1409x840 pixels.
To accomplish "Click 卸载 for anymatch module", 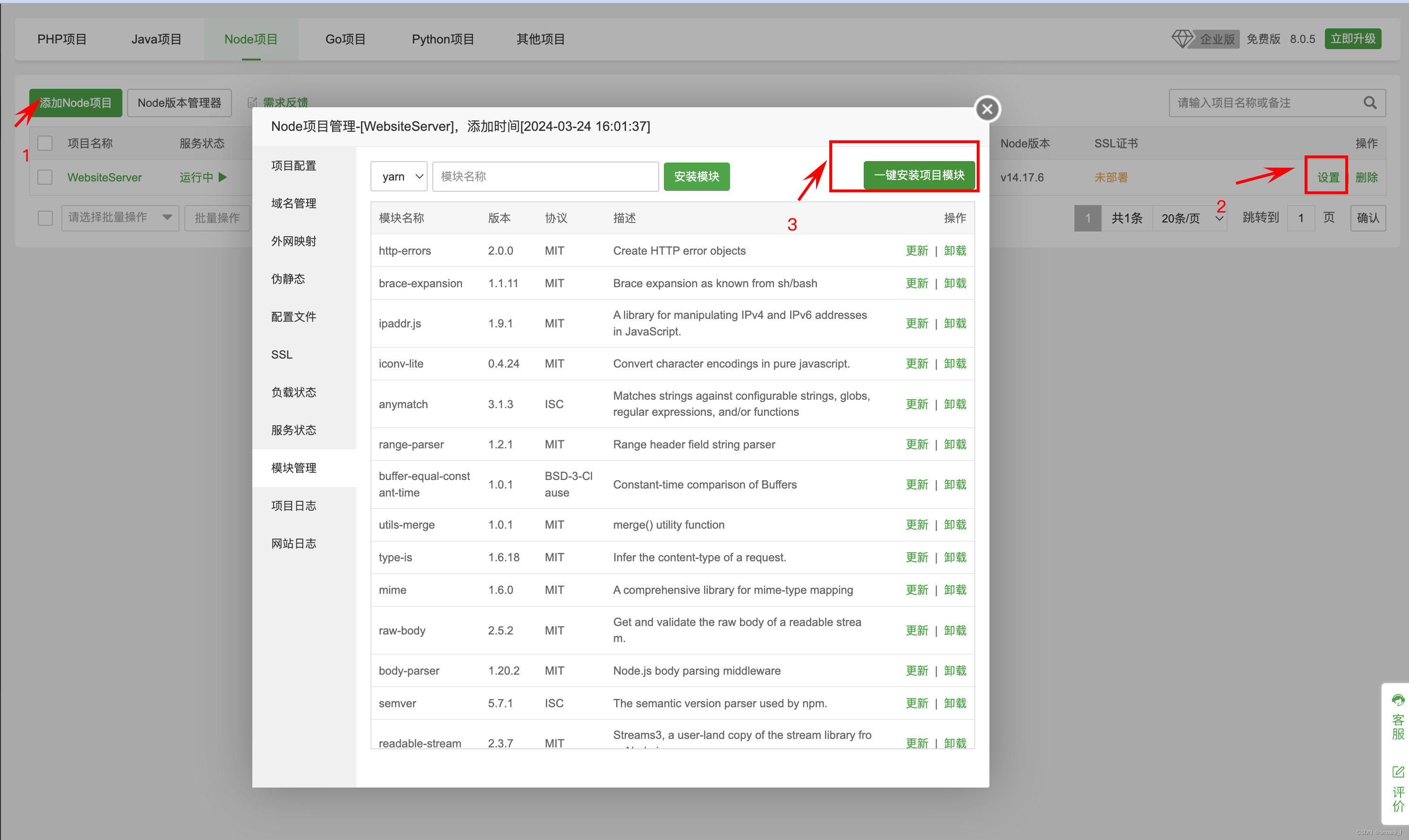I will 955,404.
